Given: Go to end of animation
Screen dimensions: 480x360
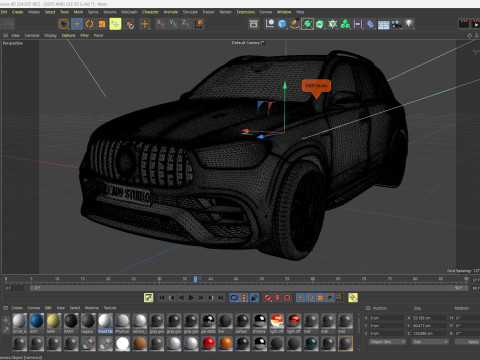Looking at the screenshot, I should tap(221, 297).
